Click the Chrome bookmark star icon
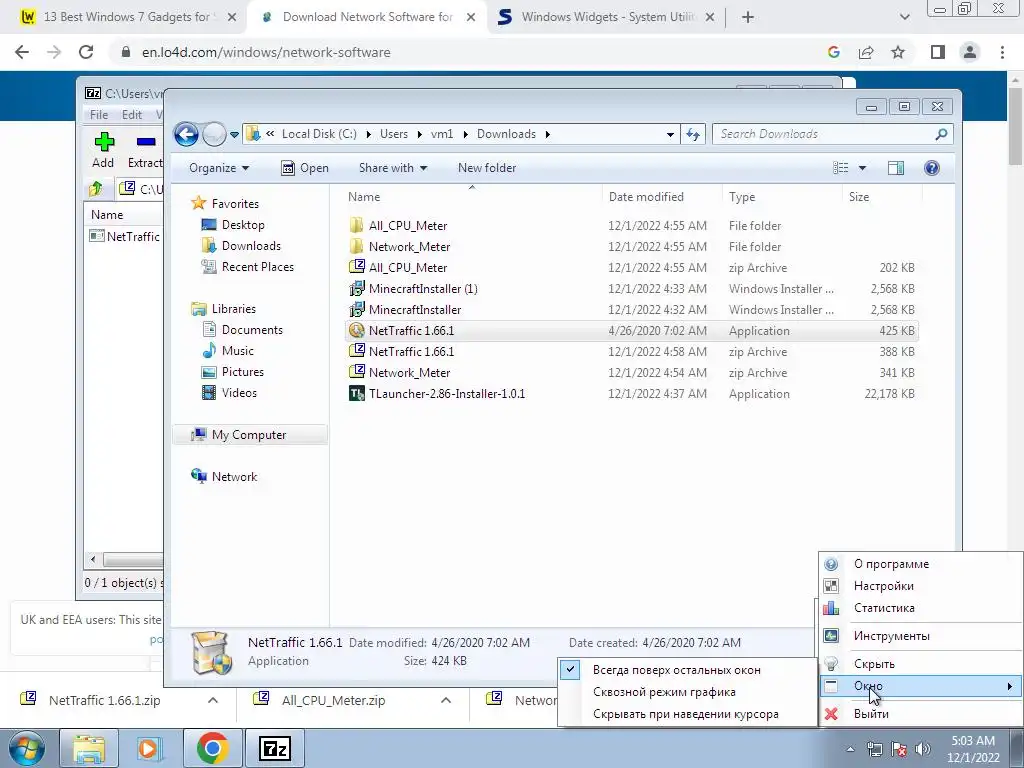The height and width of the screenshot is (768, 1024). click(898, 52)
